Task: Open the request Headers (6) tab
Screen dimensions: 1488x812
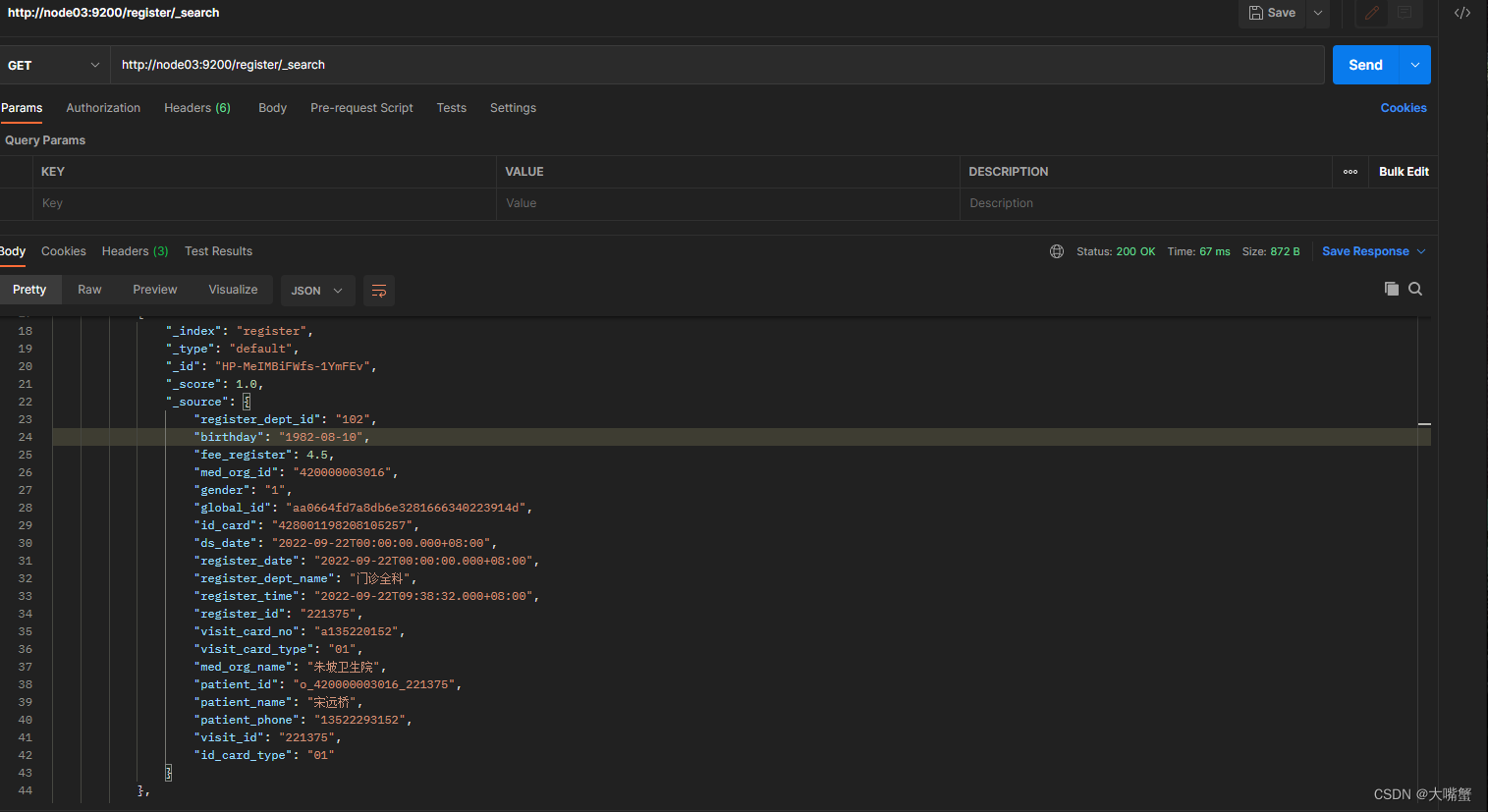Action: (x=197, y=108)
